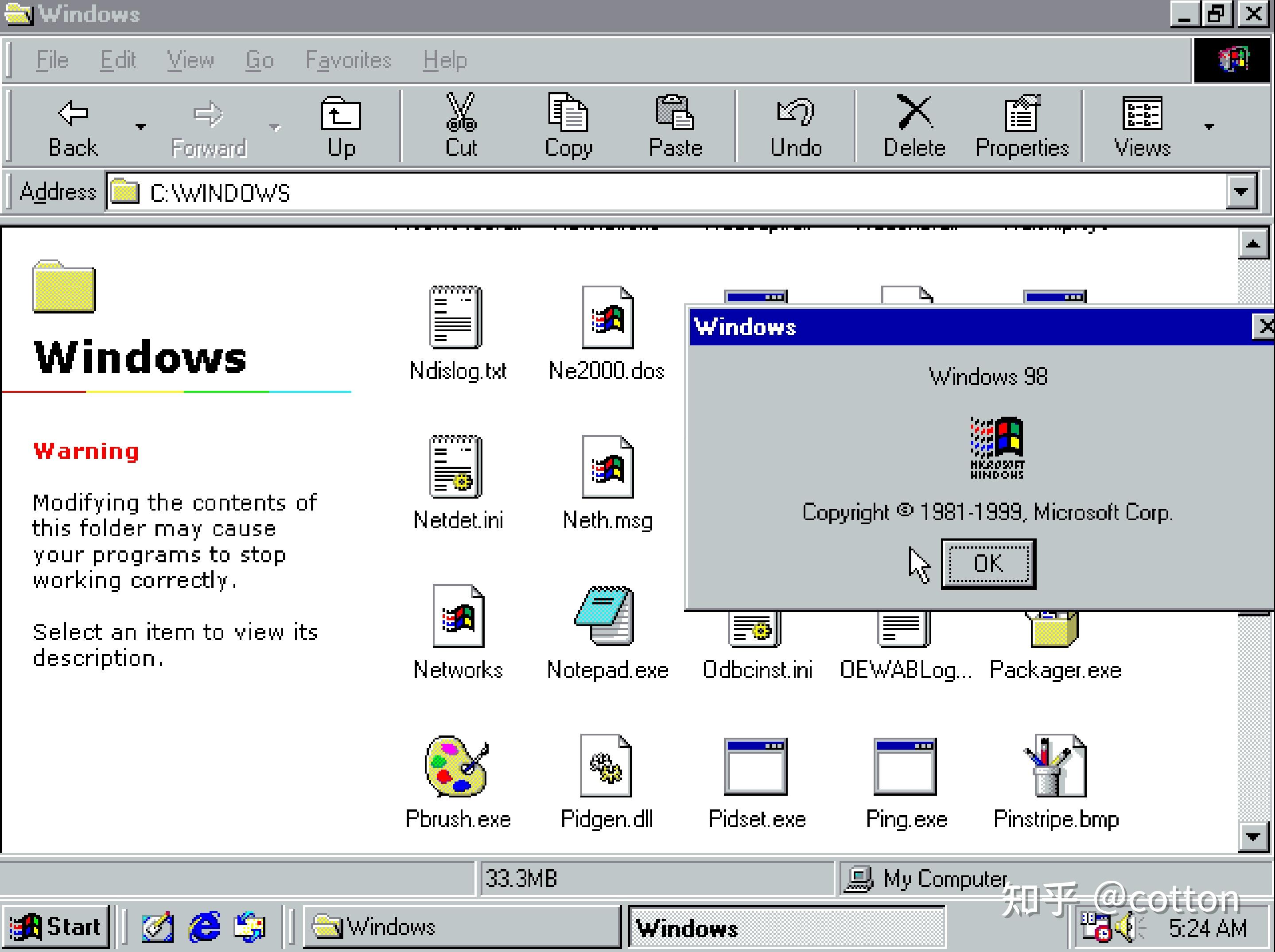Select the Ping.exe icon

coord(905,766)
